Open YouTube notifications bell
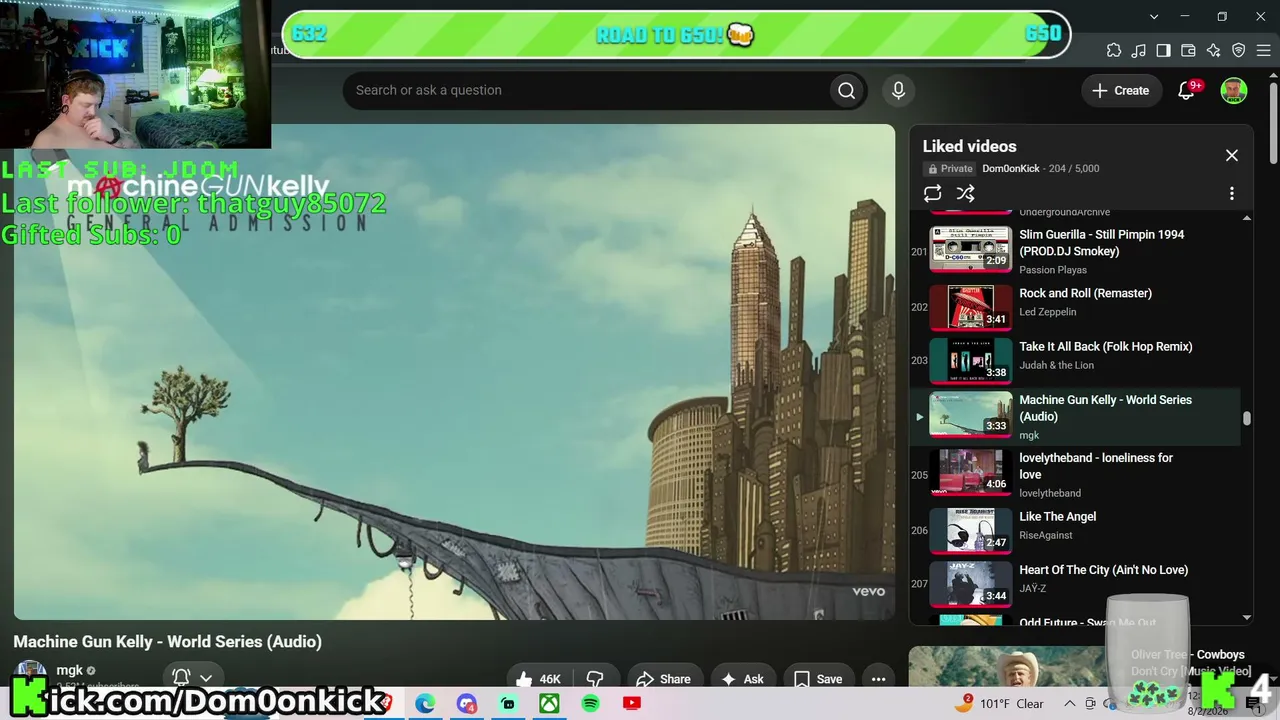Screen dimensions: 1280x720 pos(1187,90)
